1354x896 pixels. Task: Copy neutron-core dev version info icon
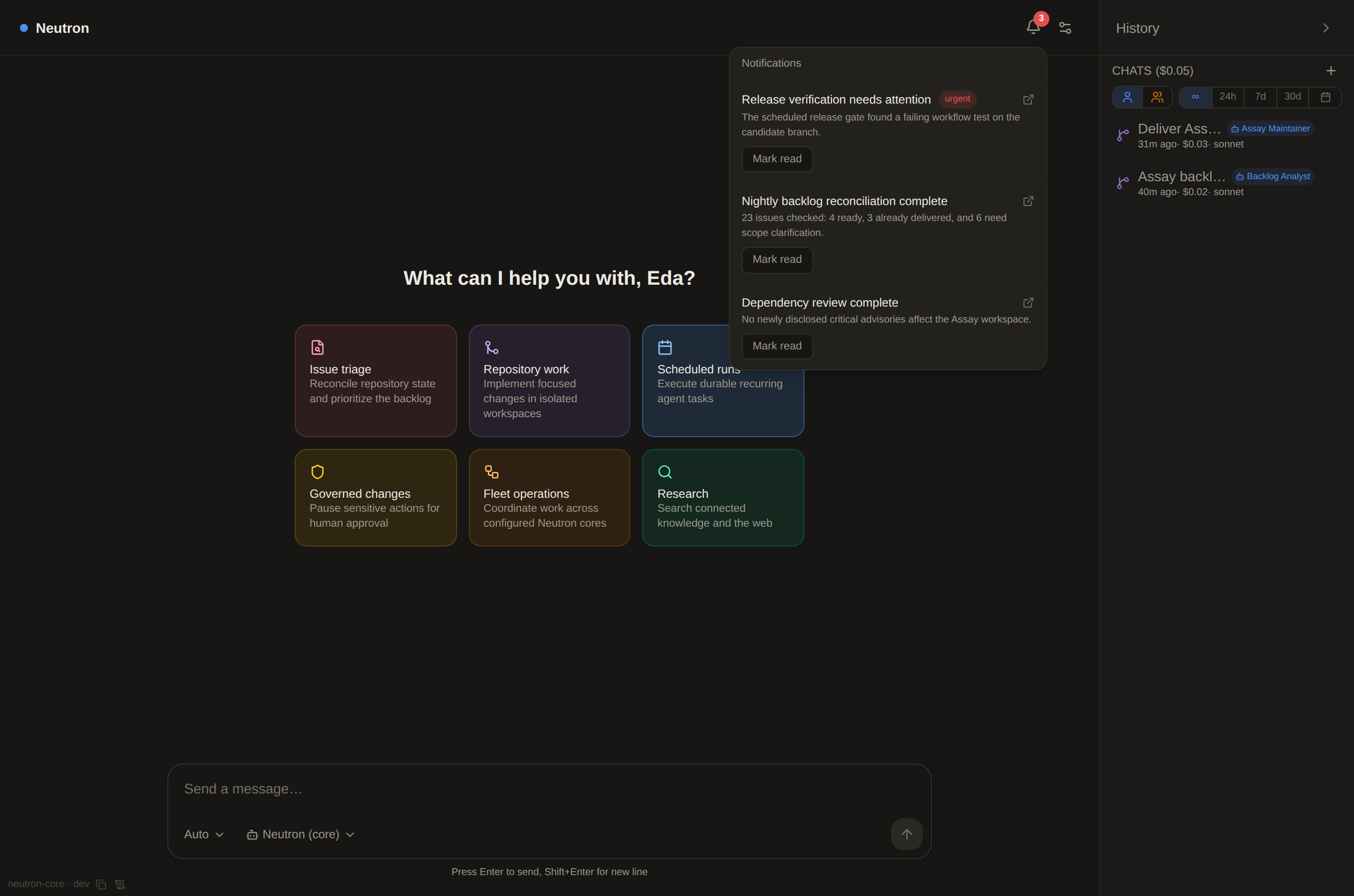[x=101, y=884]
